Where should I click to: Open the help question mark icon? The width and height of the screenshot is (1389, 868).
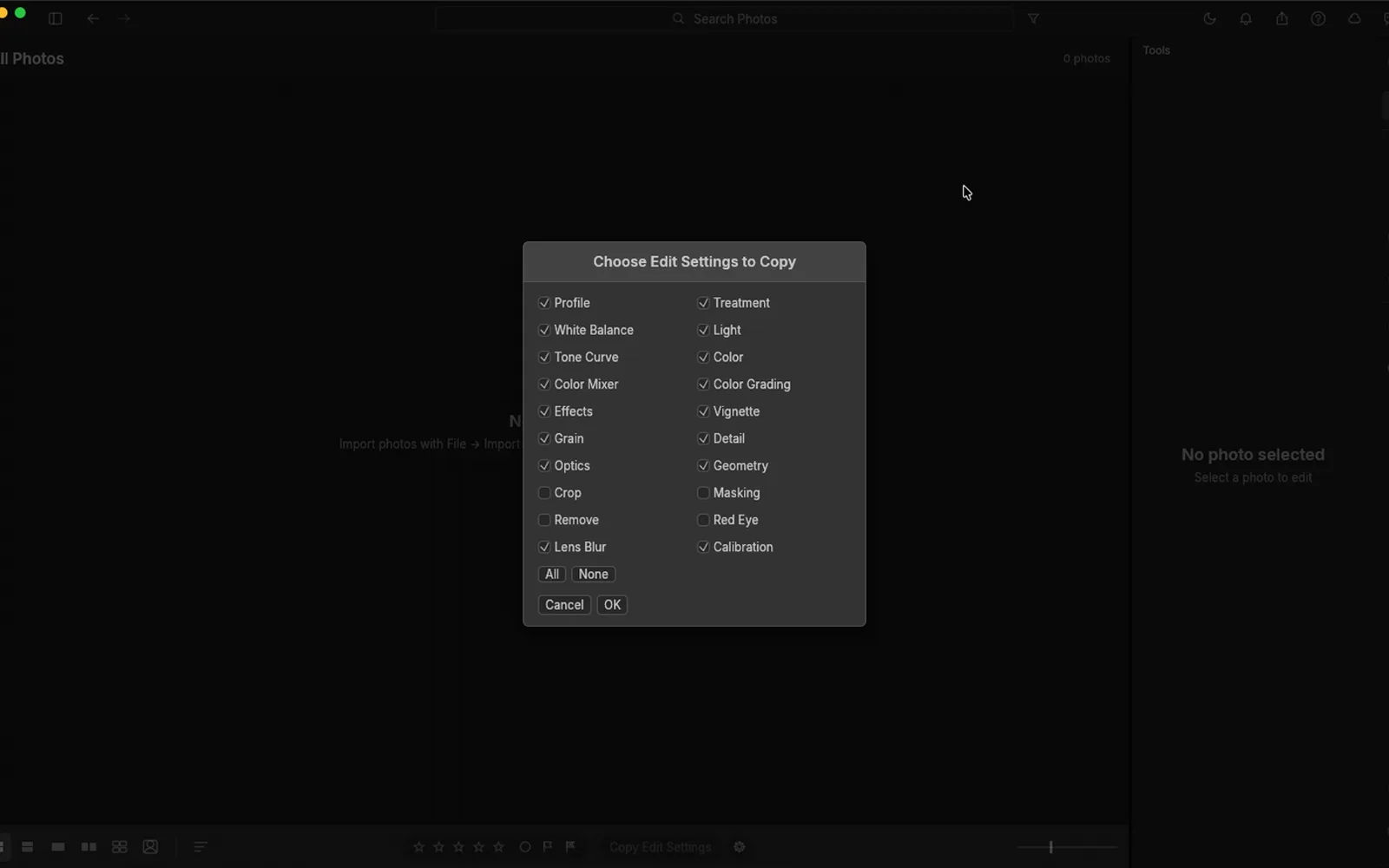pyautogui.click(x=1318, y=18)
